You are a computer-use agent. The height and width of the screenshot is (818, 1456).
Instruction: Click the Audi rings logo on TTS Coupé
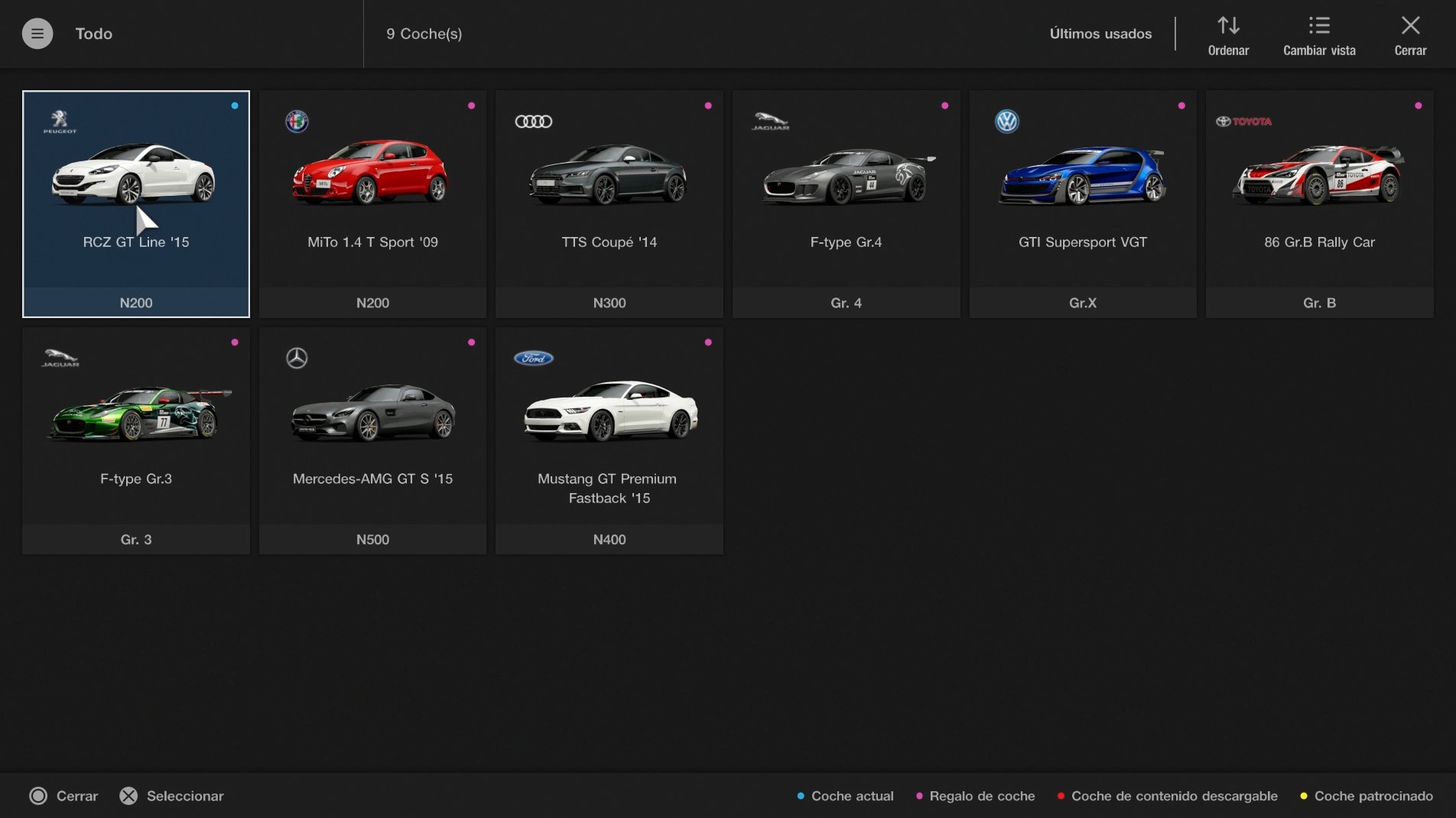(x=535, y=120)
